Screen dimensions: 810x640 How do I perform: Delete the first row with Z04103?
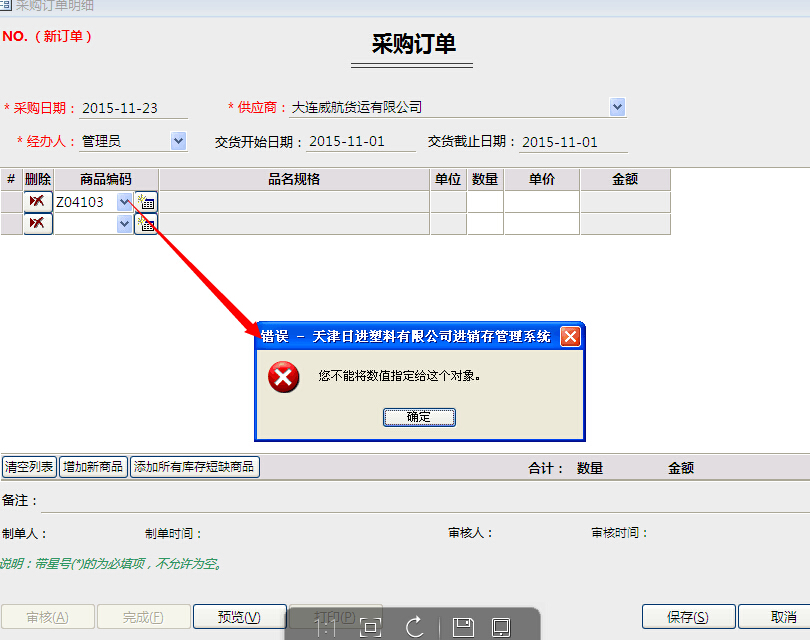pyautogui.click(x=38, y=202)
